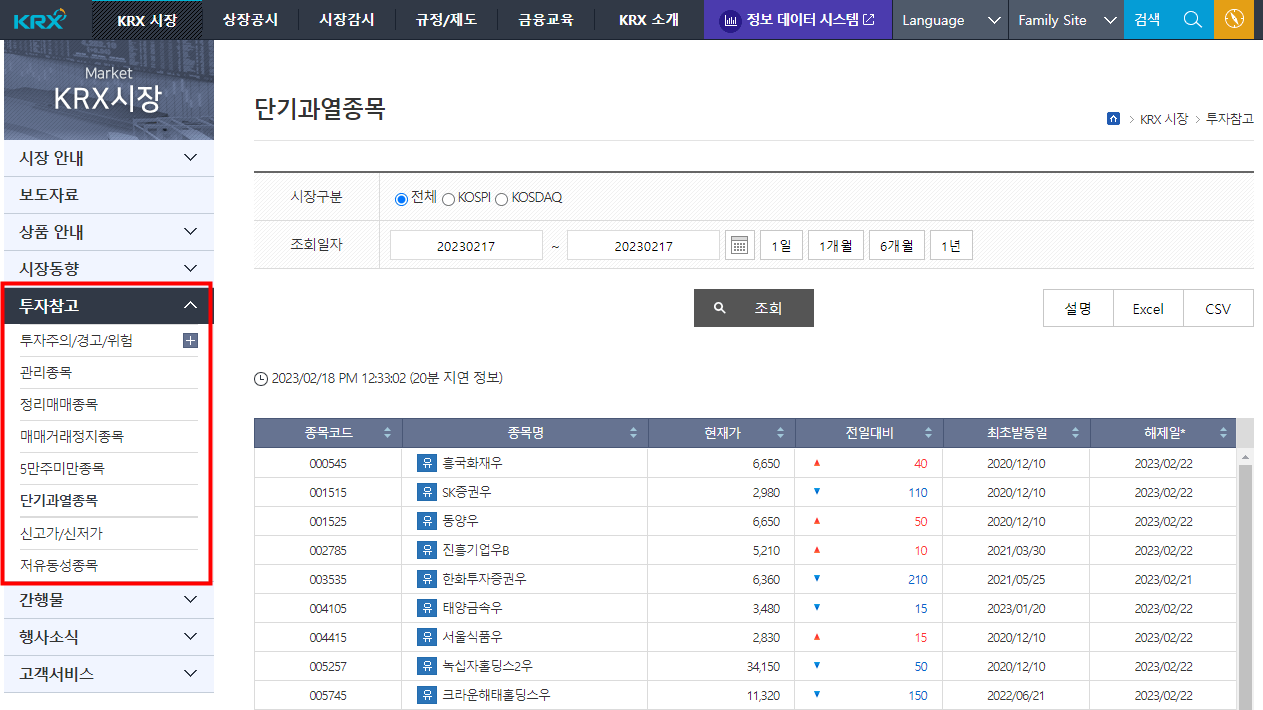Viewport: 1263px width, 710px height.
Task: Click the magnifier icon inside the 조회 button
Action: point(720,308)
